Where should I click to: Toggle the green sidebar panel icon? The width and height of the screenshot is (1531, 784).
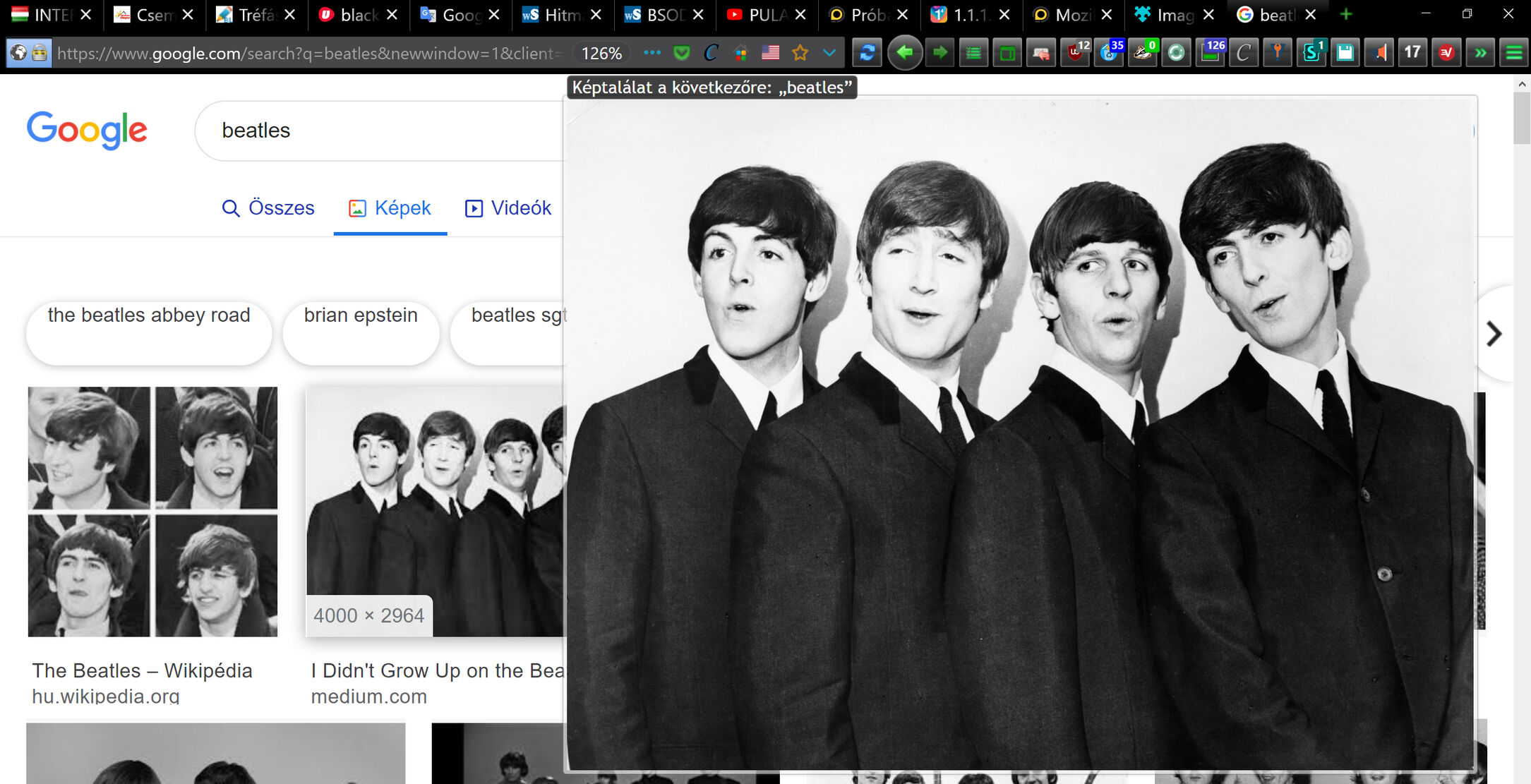[1008, 53]
